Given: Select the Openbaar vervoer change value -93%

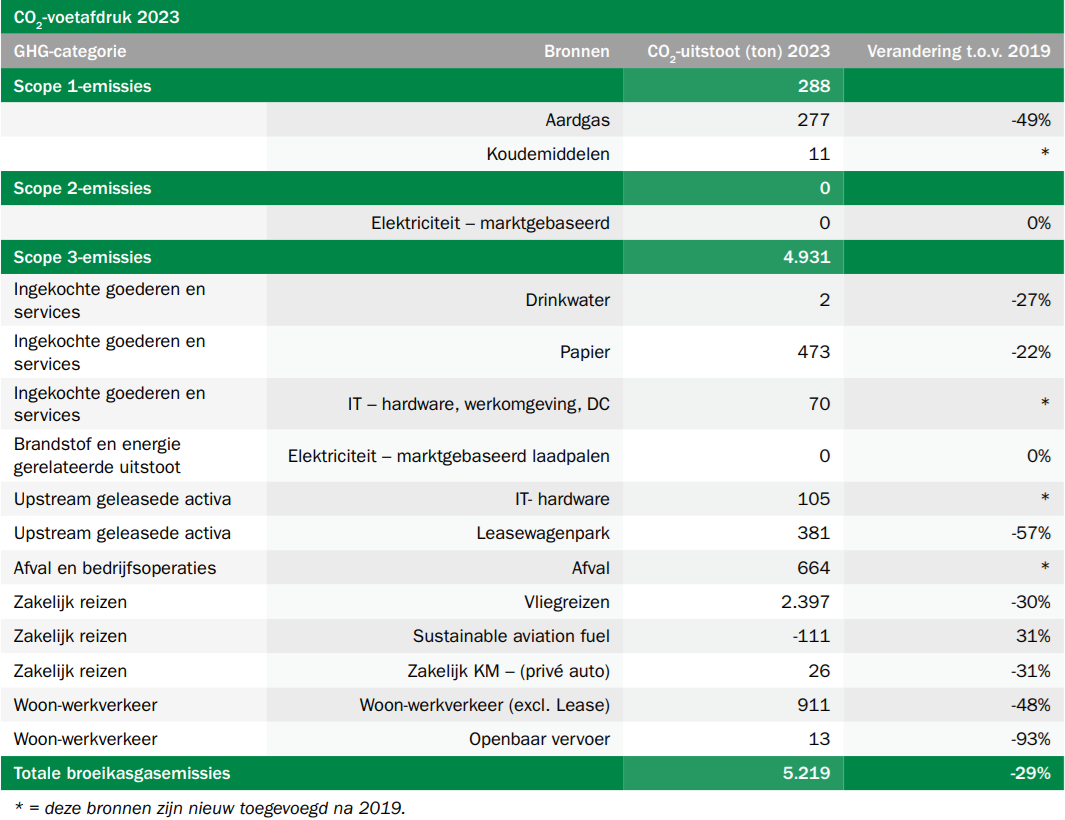Looking at the screenshot, I should click(1030, 739).
